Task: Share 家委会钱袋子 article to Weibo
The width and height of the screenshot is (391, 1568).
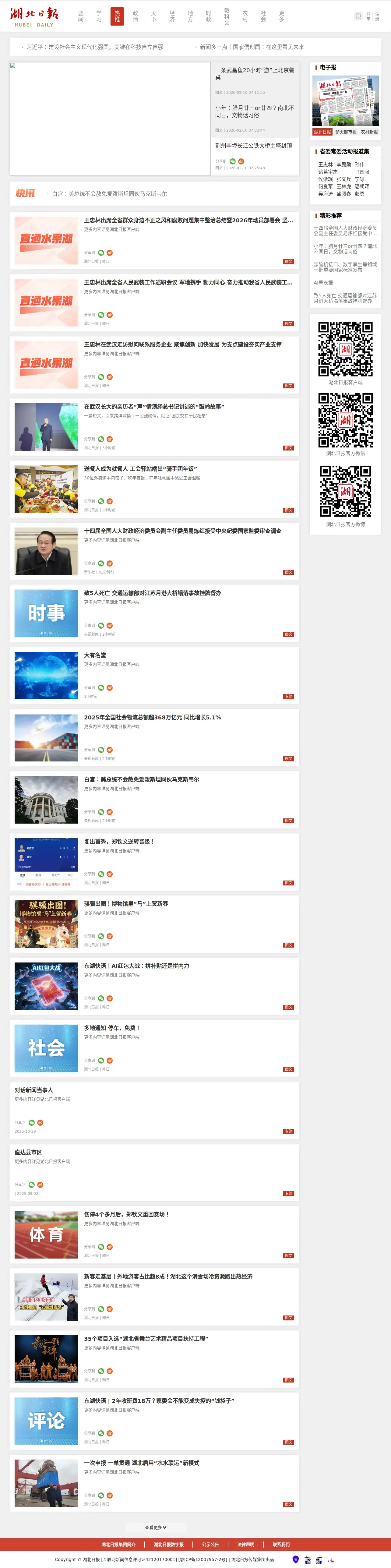Action: click(110, 1433)
